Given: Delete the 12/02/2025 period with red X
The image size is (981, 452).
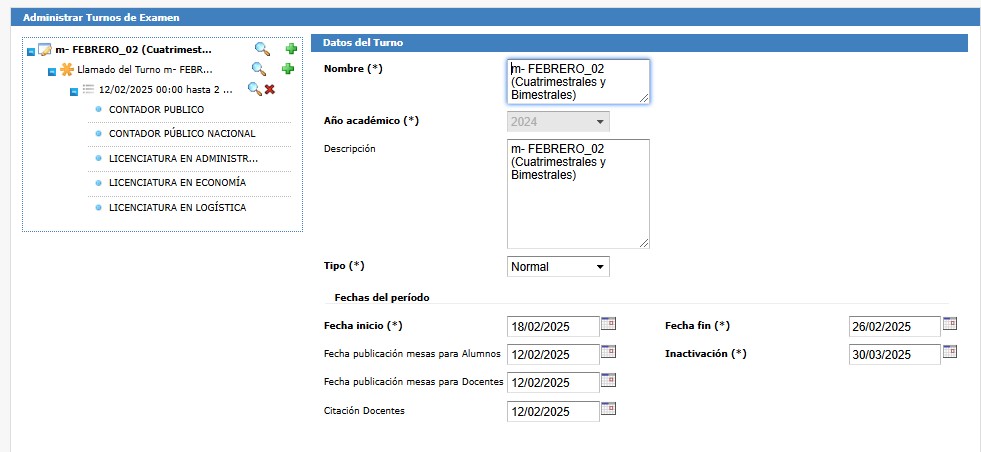Looking at the screenshot, I should tap(269, 89).
